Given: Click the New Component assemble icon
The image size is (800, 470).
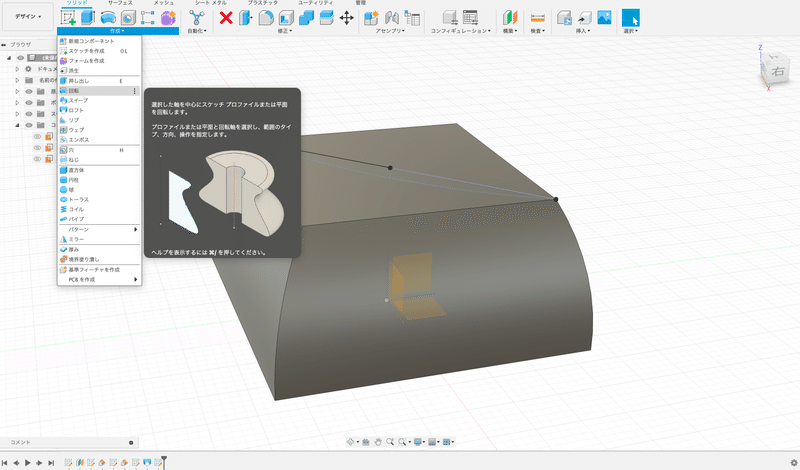Looking at the screenshot, I should (371, 18).
